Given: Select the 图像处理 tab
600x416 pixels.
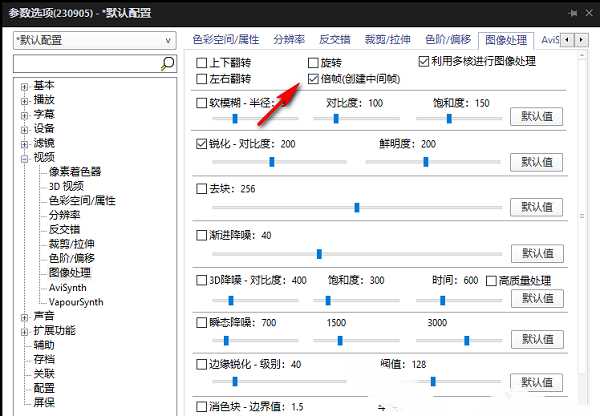Looking at the screenshot, I should point(506,40).
